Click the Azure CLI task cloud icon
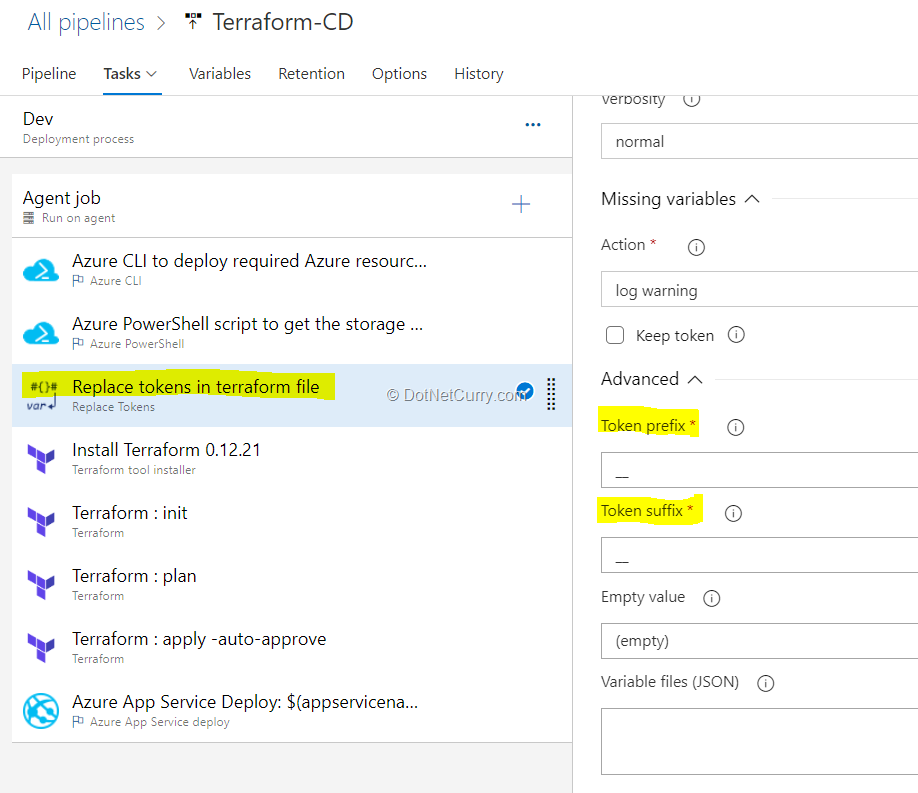The width and height of the screenshot is (918, 793). 41,271
